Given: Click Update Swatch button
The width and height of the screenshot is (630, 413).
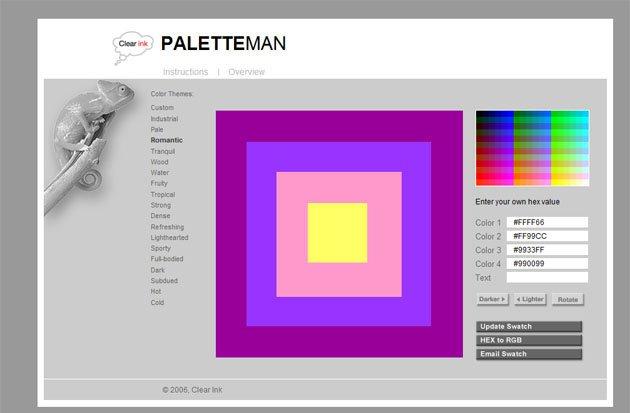Looking at the screenshot, I should click(528, 327).
